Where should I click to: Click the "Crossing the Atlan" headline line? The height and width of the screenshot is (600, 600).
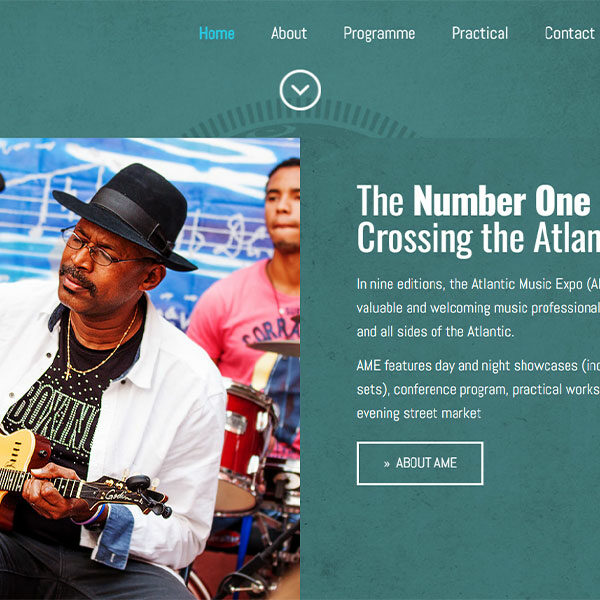[478, 238]
